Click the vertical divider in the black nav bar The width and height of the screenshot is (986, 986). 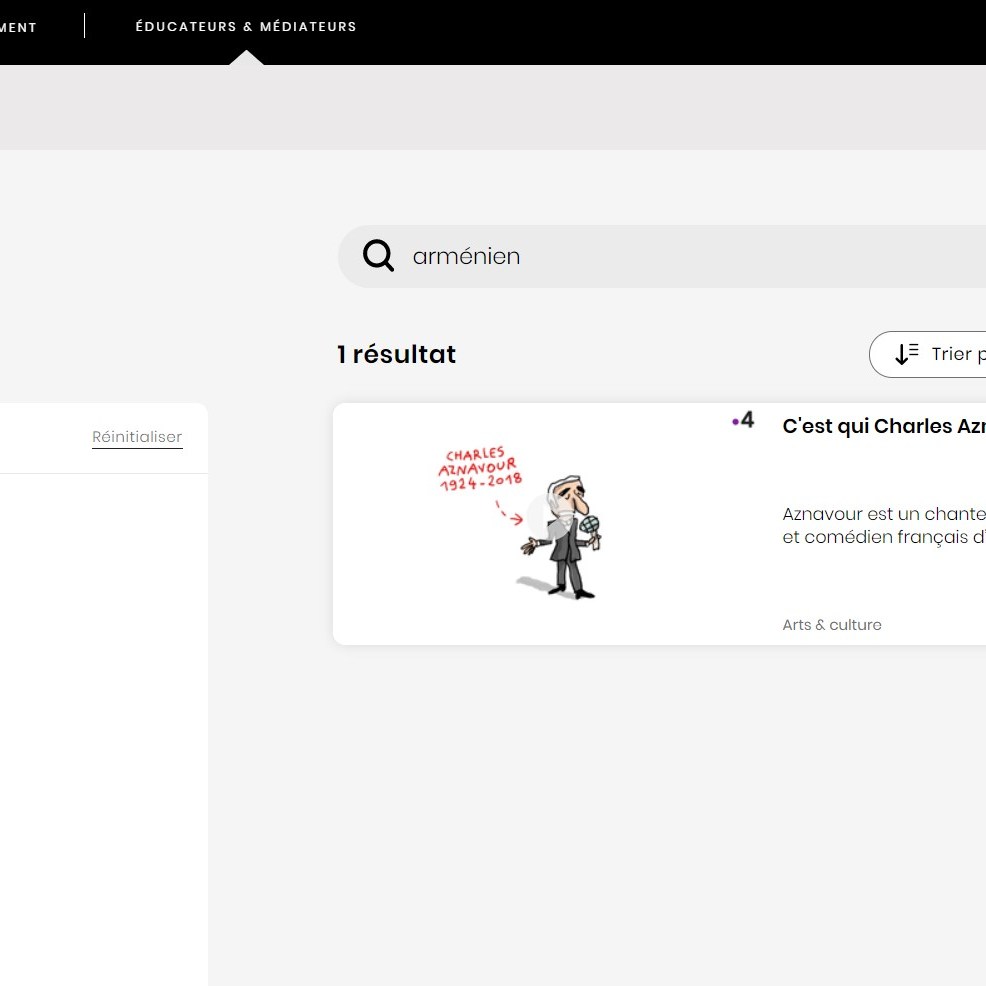pos(84,26)
